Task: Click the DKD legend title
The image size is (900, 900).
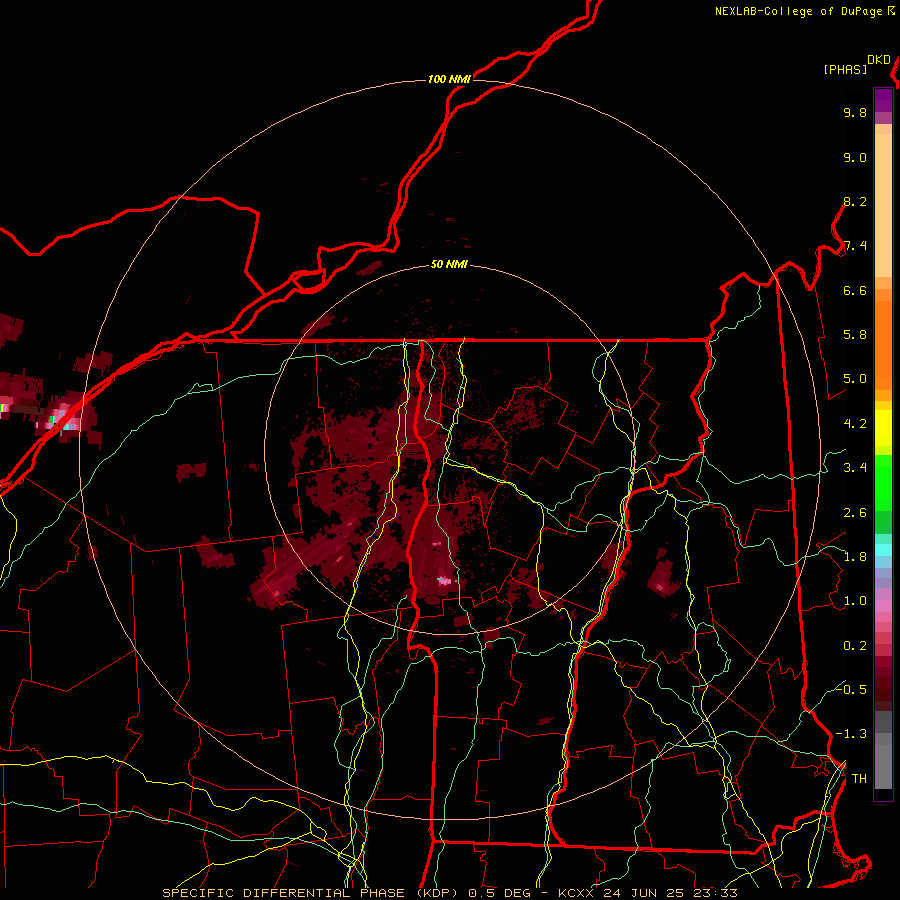Action: coord(879,60)
